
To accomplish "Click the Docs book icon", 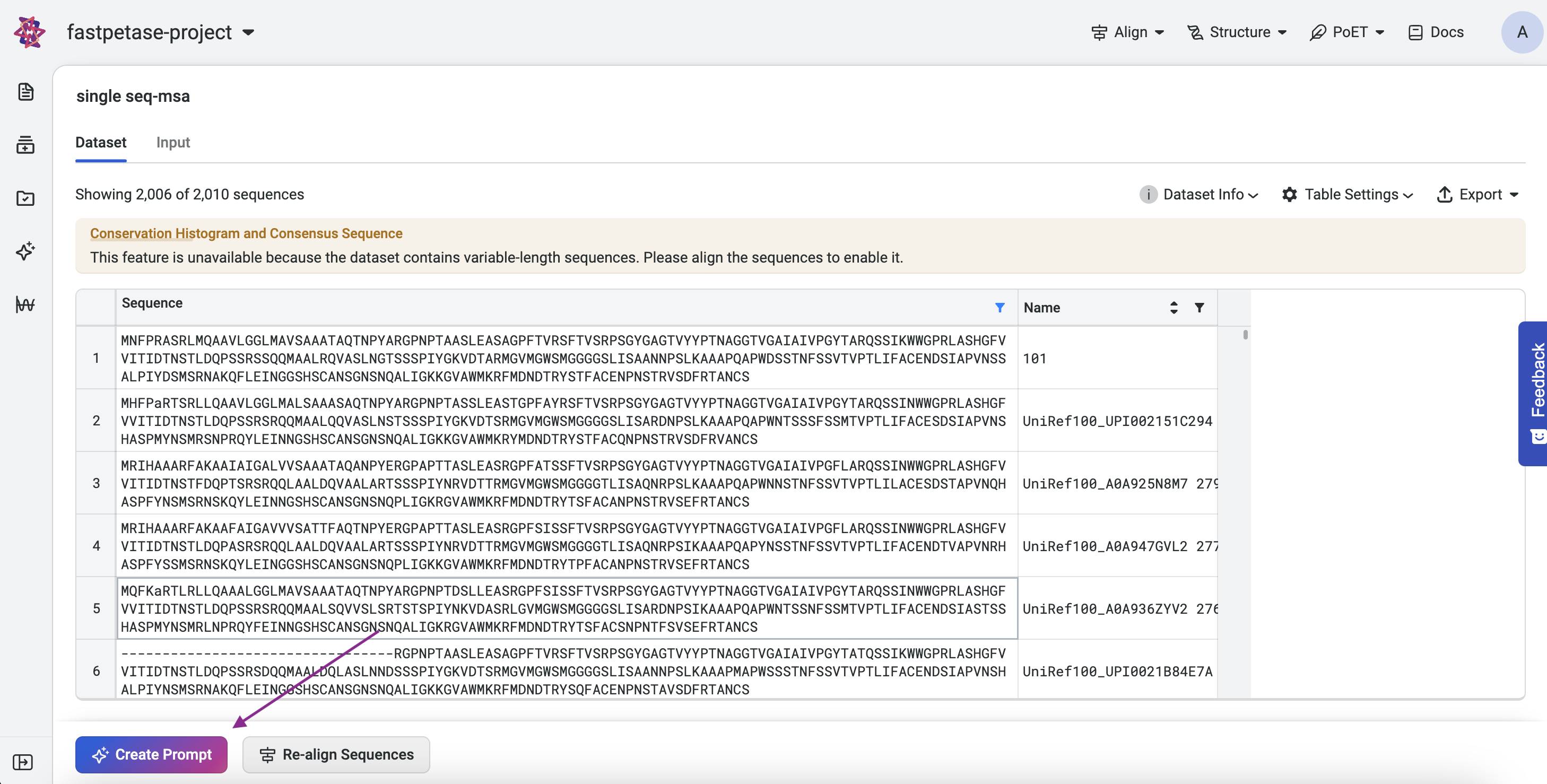I will 1415,32.
